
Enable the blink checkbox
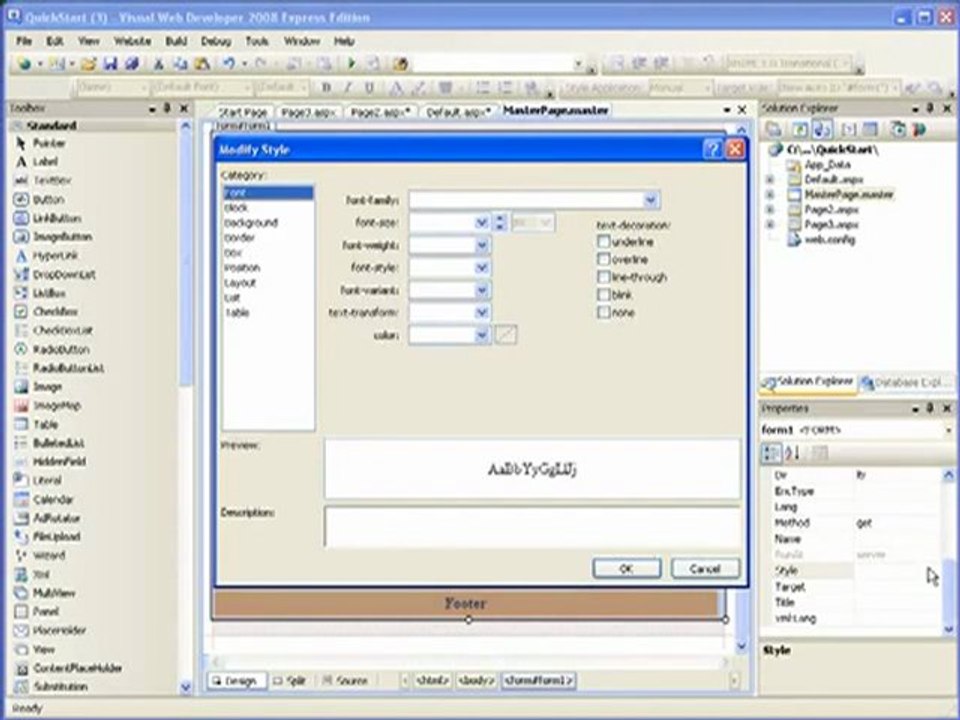(x=604, y=295)
